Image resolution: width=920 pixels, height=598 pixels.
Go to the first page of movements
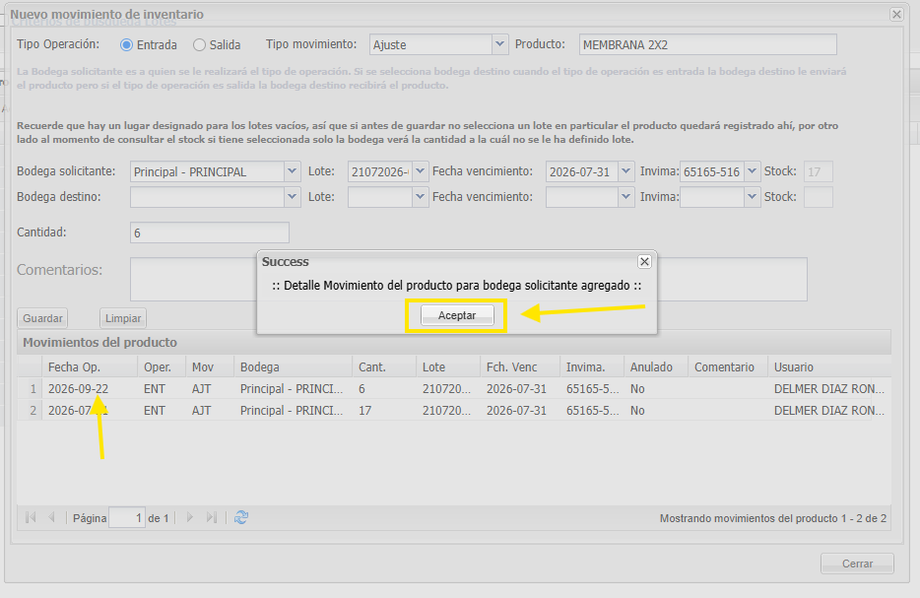tap(31, 518)
